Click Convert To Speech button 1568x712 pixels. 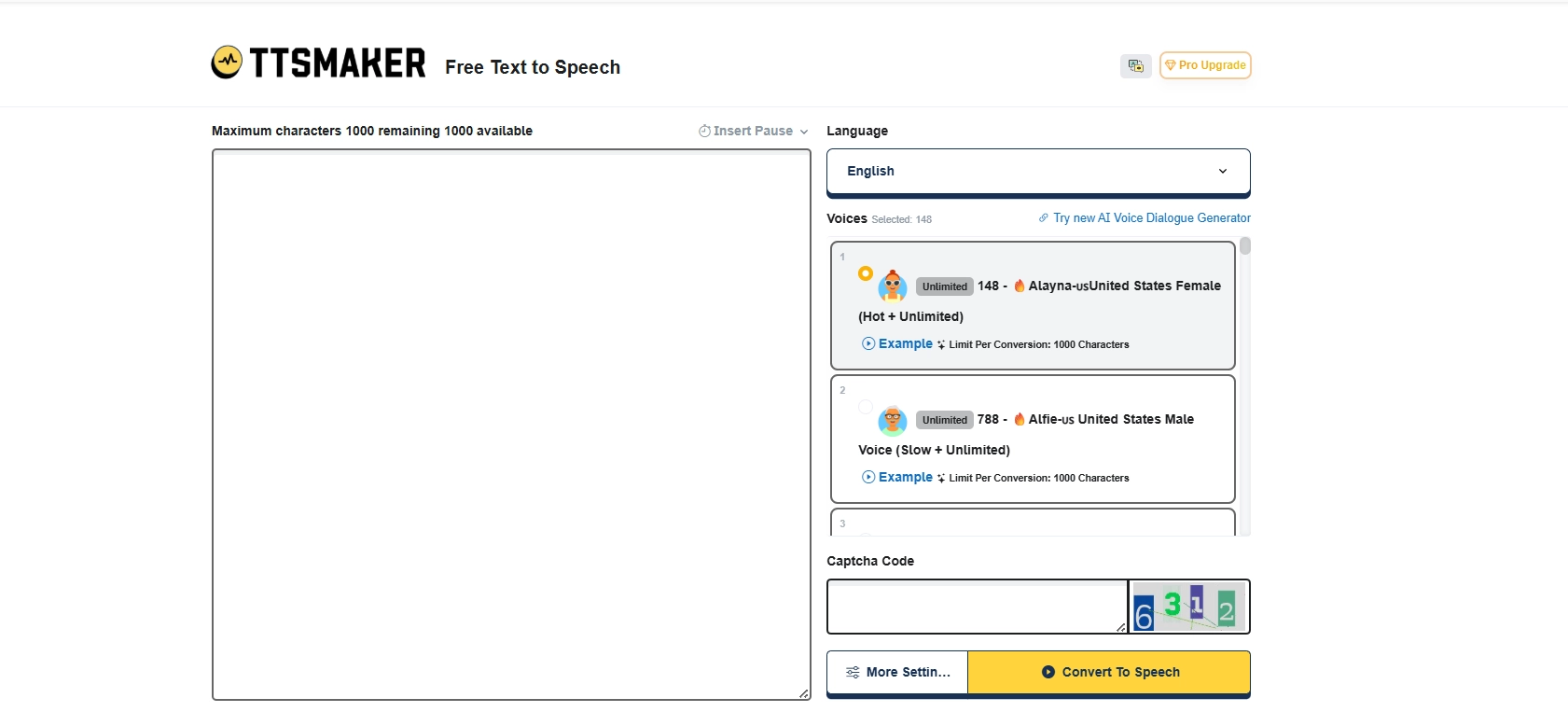pyautogui.click(x=1109, y=672)
